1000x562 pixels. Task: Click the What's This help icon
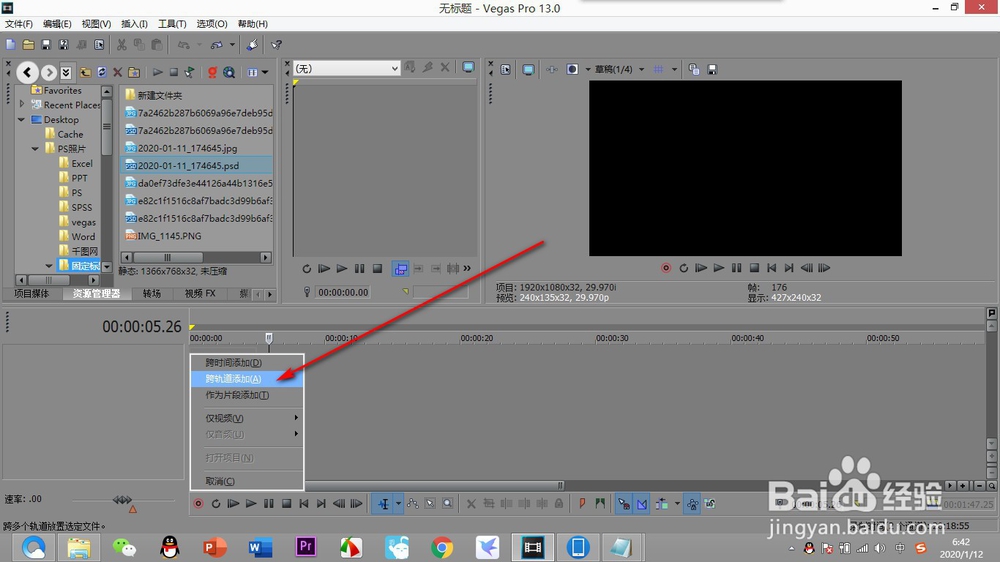point(276,45)
